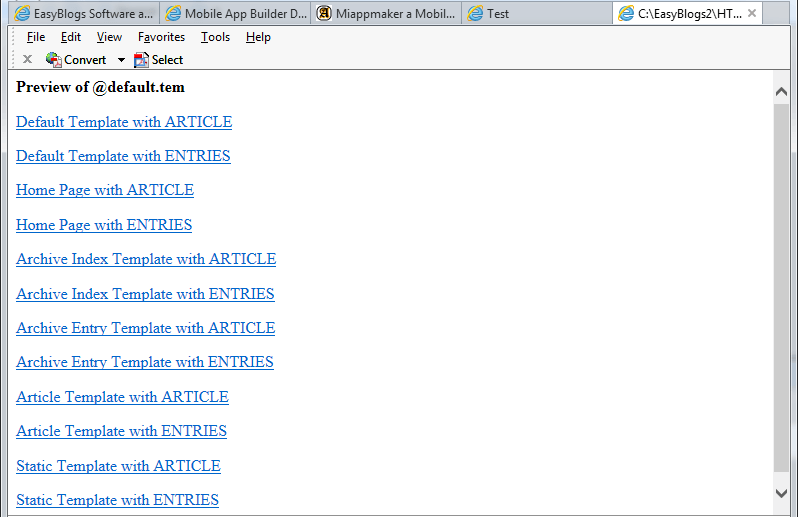Viewport: 798px width, 517px height.
Task: Open Static Template with ENTRIES link
Action: pyautogui.click(x=117, y=500)
